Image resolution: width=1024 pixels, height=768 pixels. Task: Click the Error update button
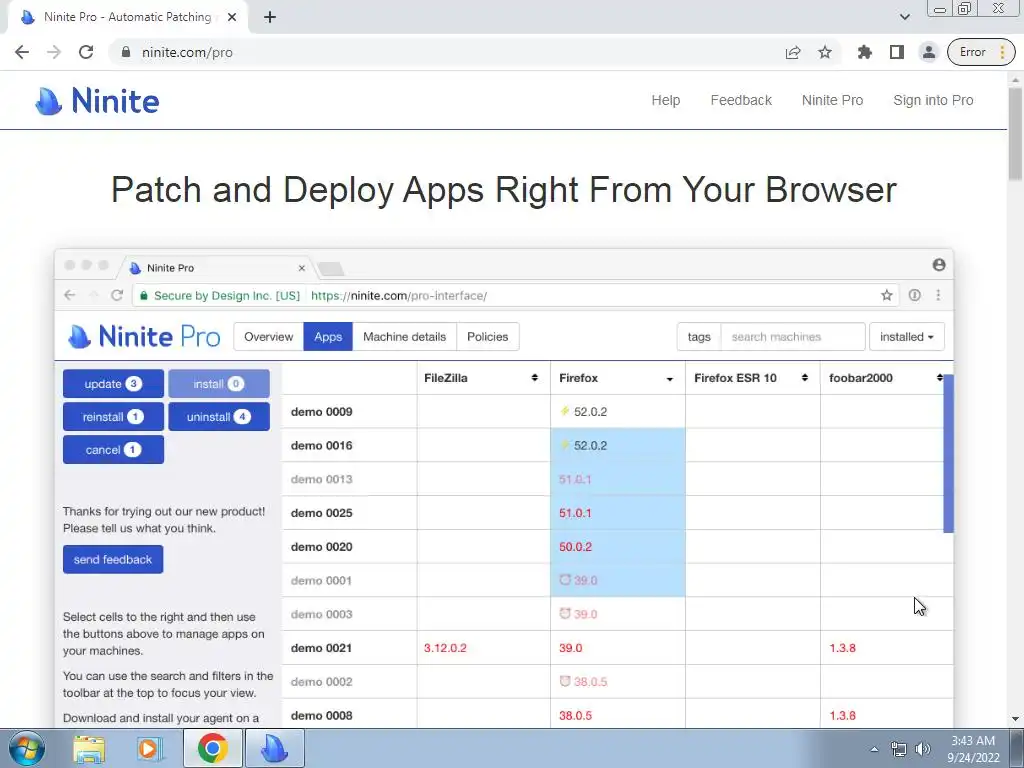981,52
